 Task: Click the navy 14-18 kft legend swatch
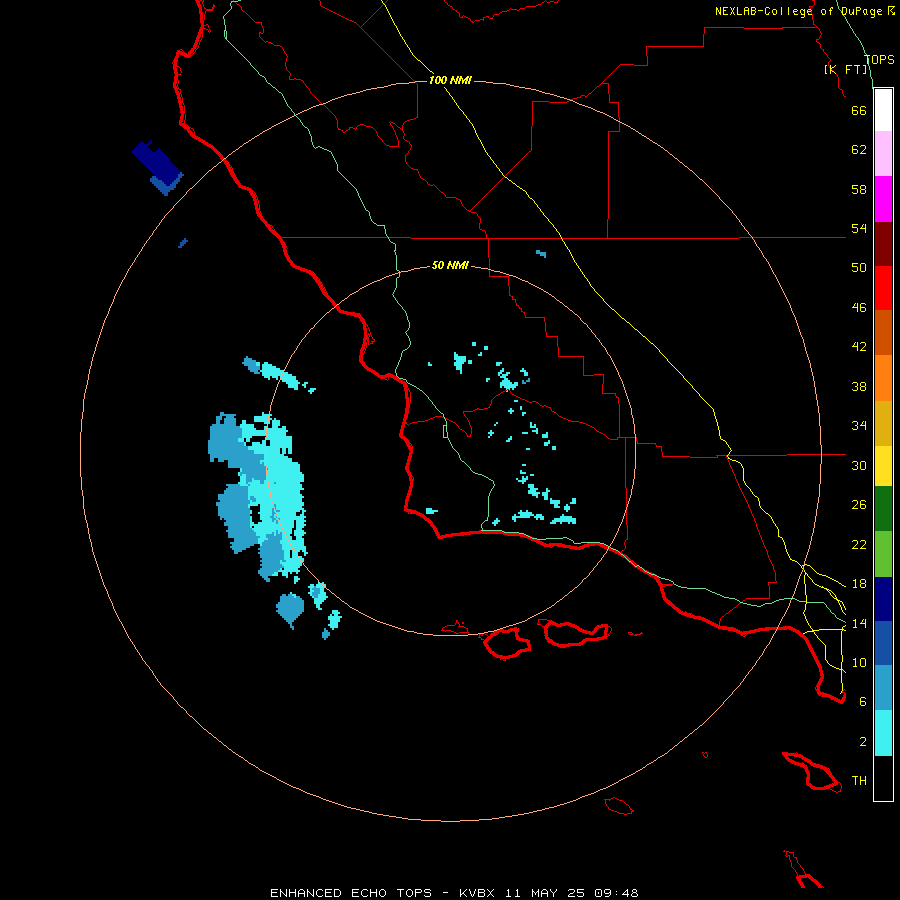(883, 599)
